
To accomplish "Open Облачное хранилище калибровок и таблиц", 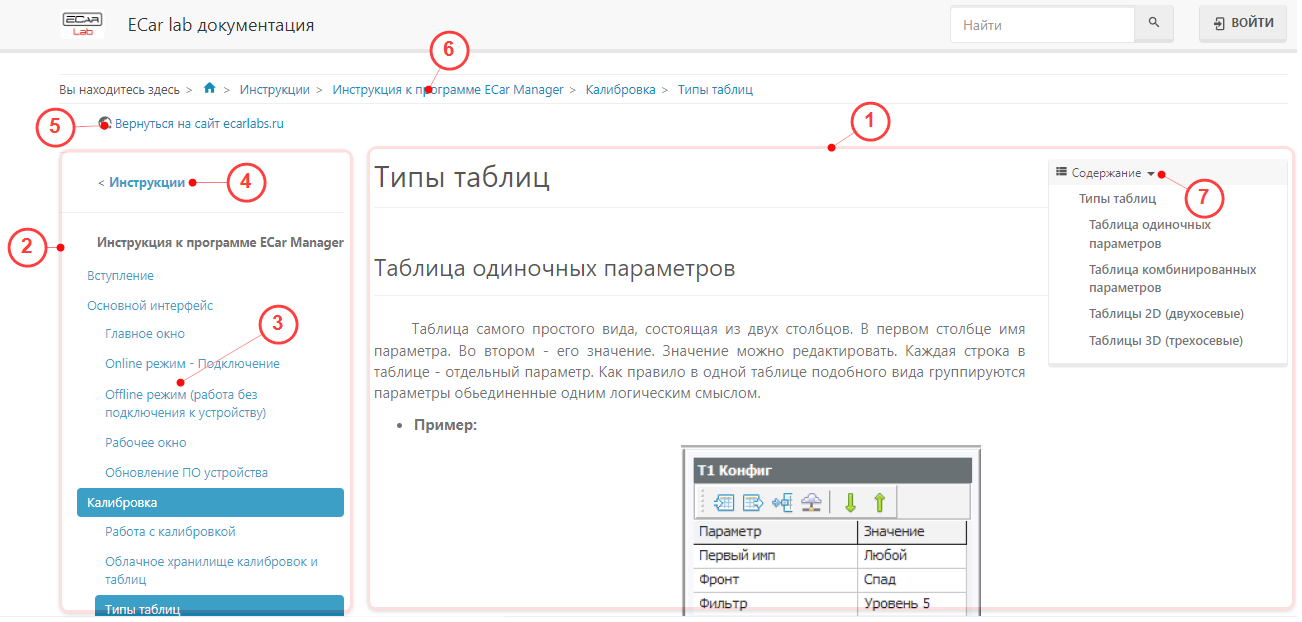I will (211, 570).
